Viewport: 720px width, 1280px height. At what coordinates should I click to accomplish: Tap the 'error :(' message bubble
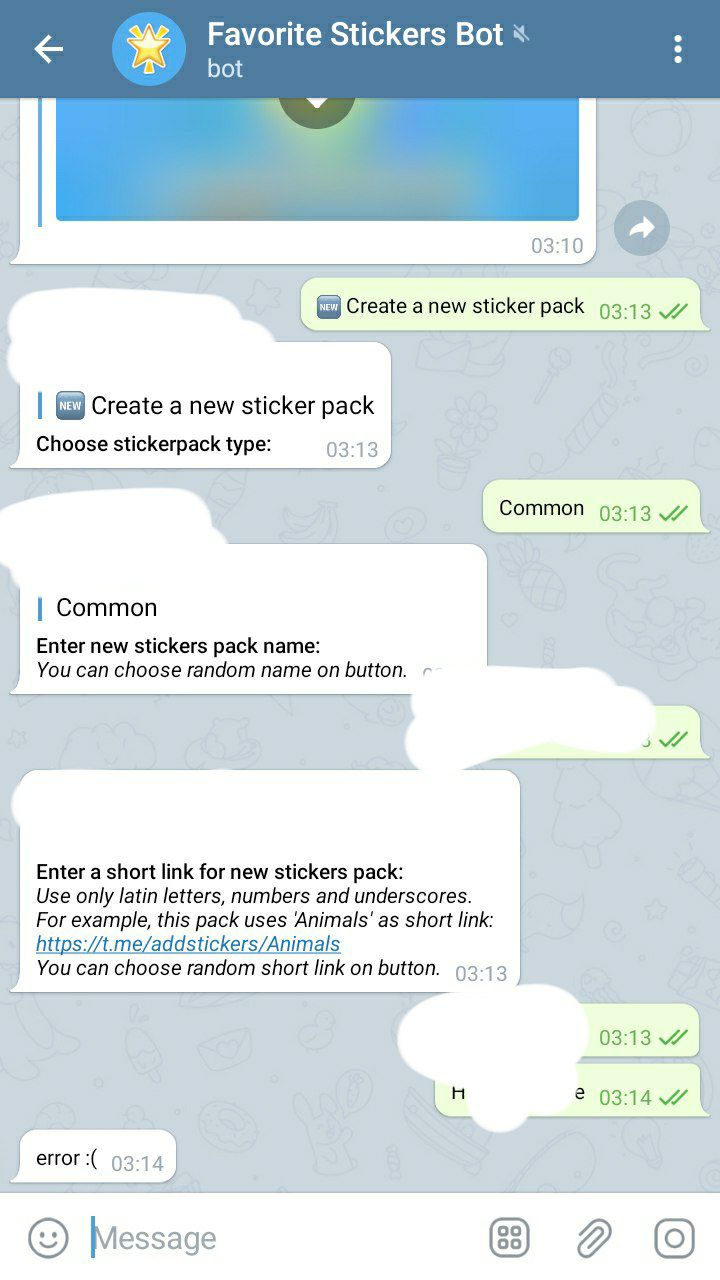pos(98,1157)
